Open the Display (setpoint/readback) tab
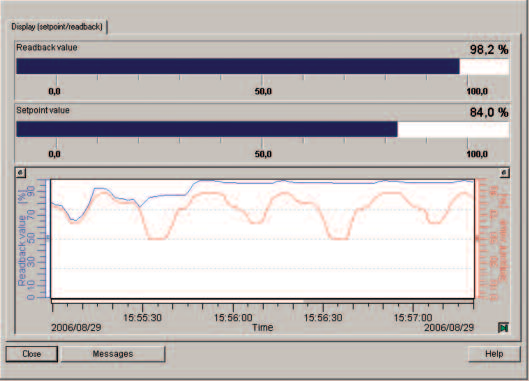The height and width of the screenshot is (381, 529). coord(57,27)
